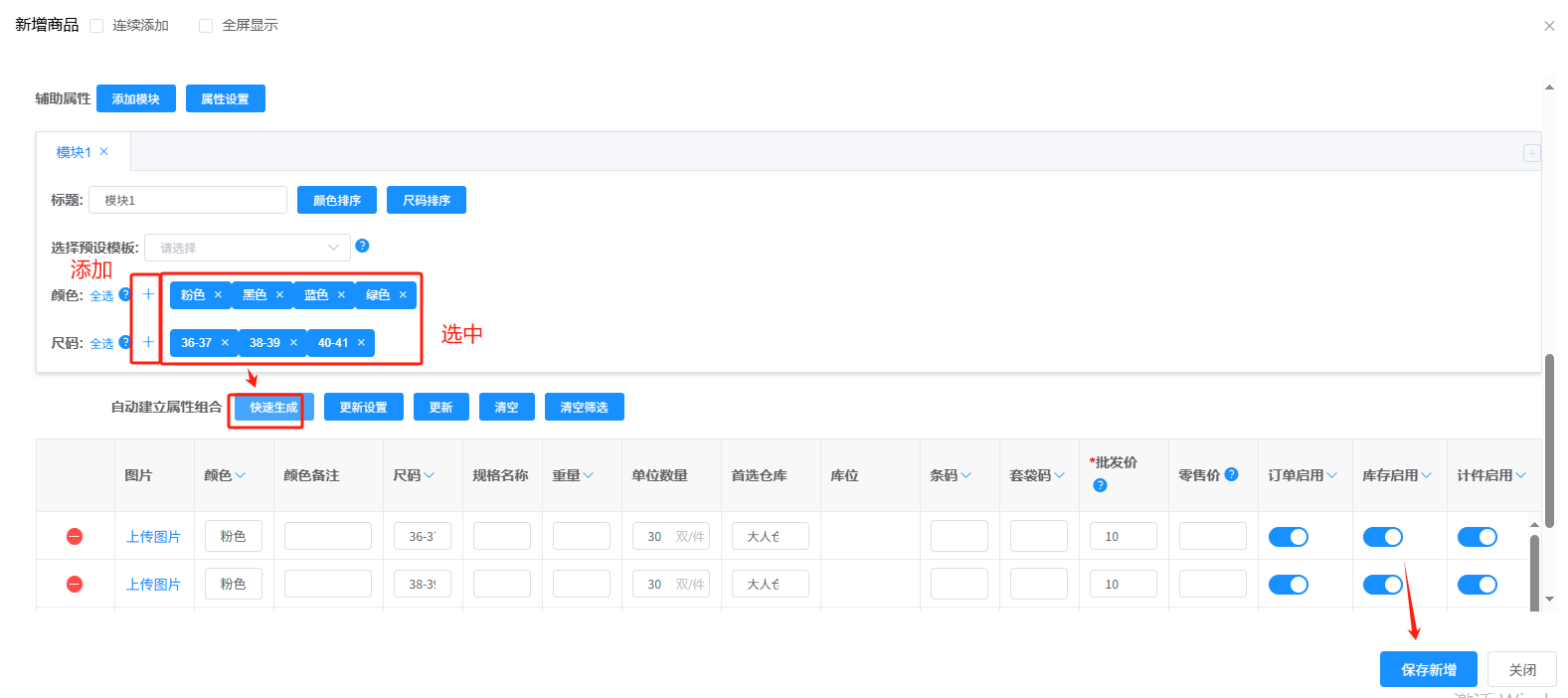This screenshot has height=698, width=1568.
Task: Delete the first product row with red minus
Action: 75,537
